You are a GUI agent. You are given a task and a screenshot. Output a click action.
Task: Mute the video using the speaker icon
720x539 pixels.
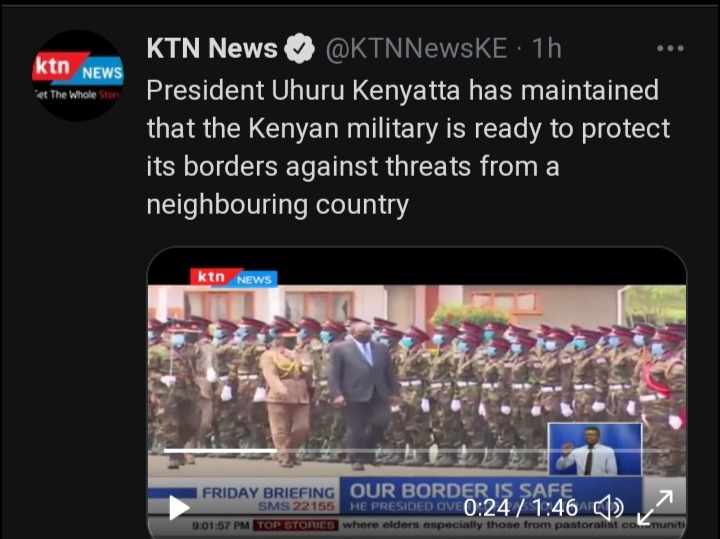coord(609,508)
